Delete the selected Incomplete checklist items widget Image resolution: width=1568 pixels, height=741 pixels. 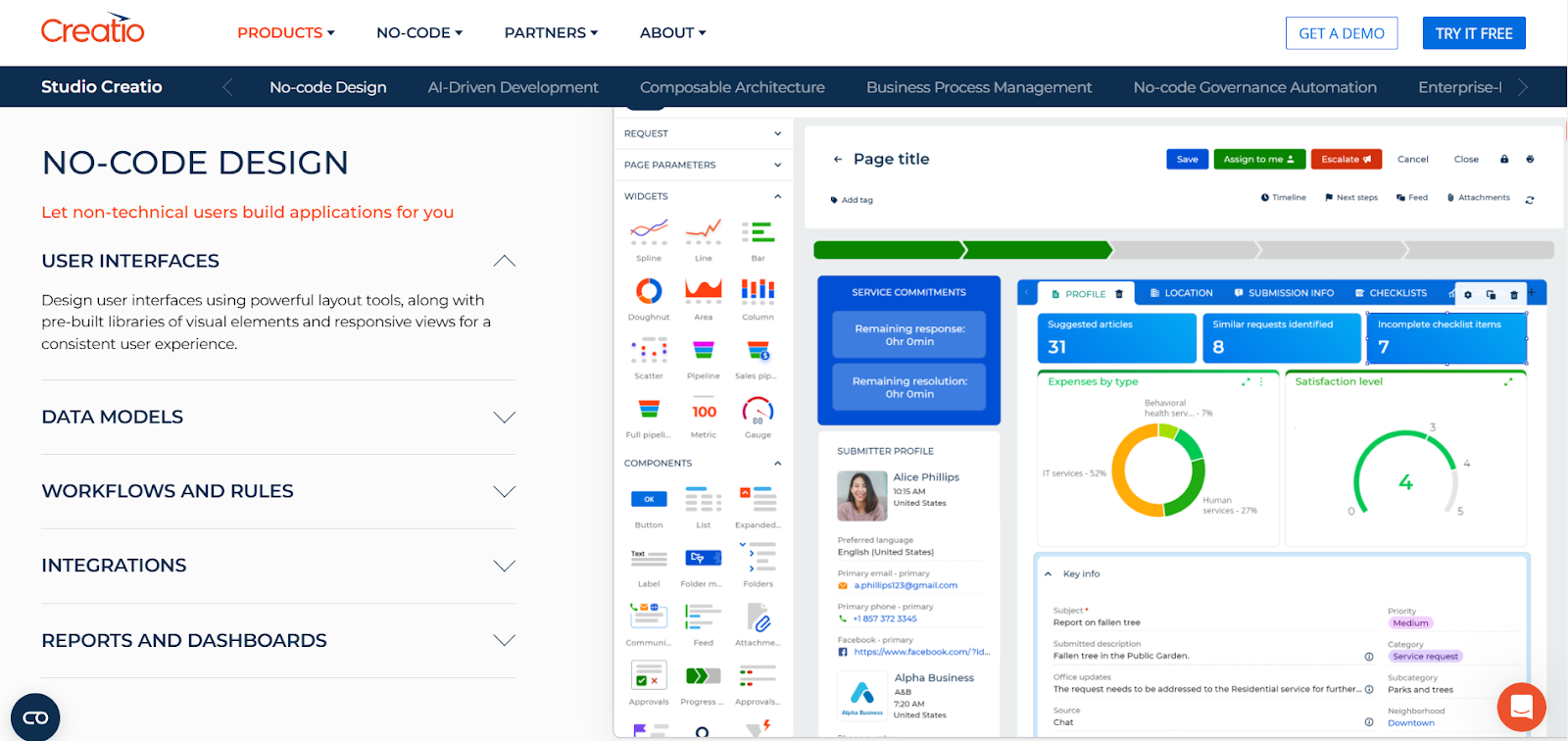tap(1514, 294)
